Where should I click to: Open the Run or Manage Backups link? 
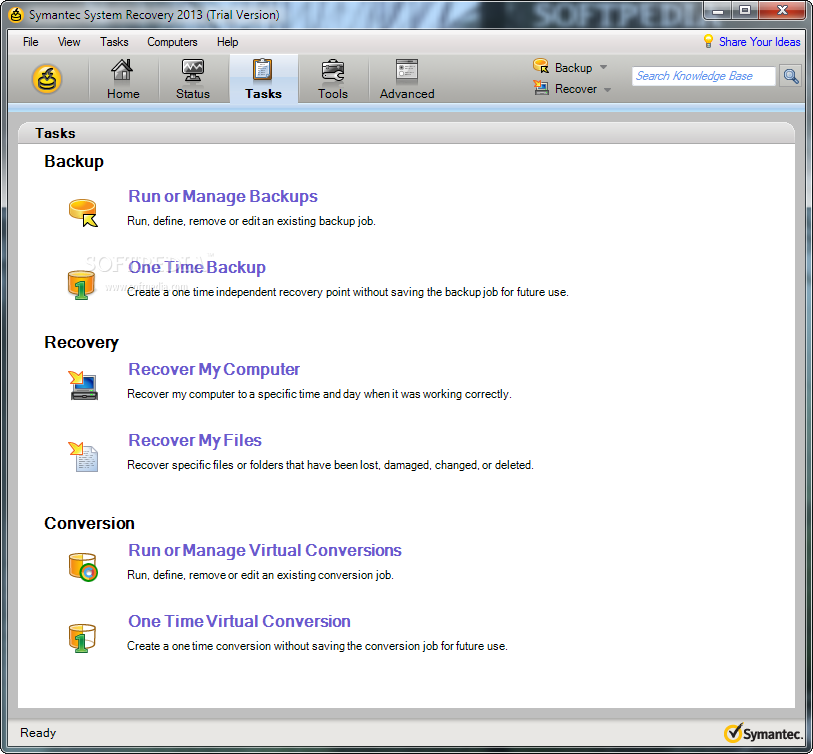223,197
